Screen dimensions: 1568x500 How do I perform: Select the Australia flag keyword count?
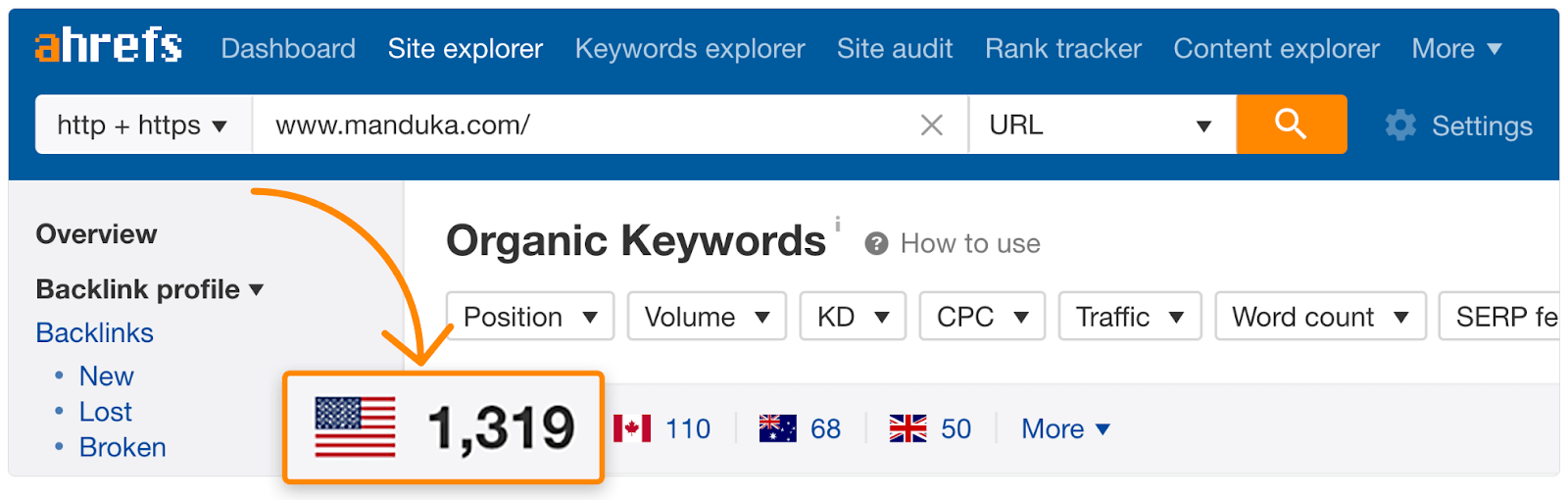pos(800,428)
